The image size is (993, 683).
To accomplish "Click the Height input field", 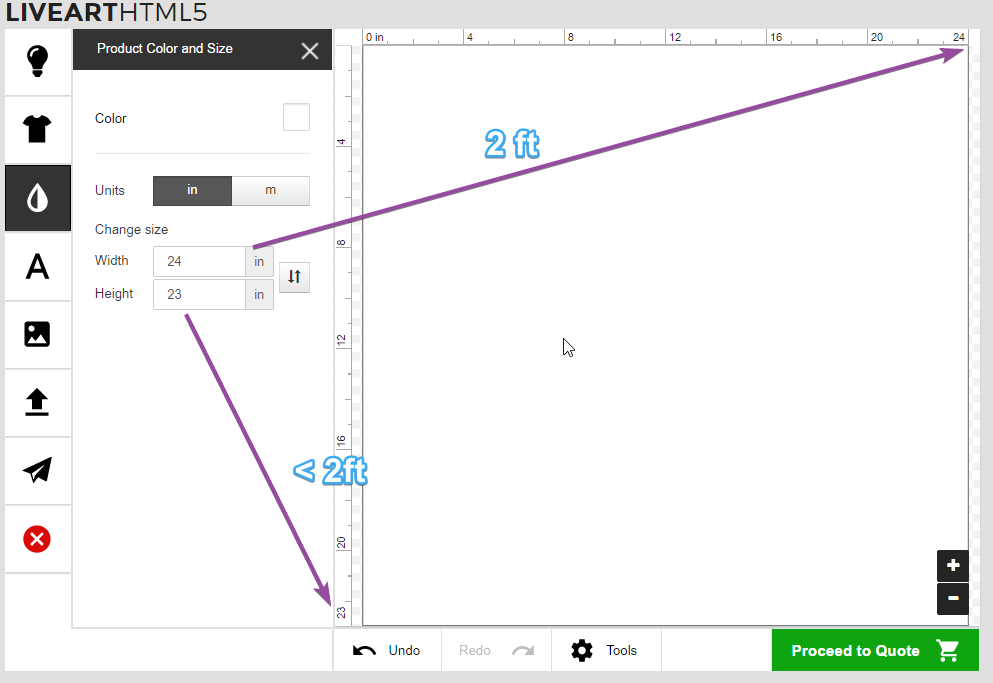I will [199, 294].
